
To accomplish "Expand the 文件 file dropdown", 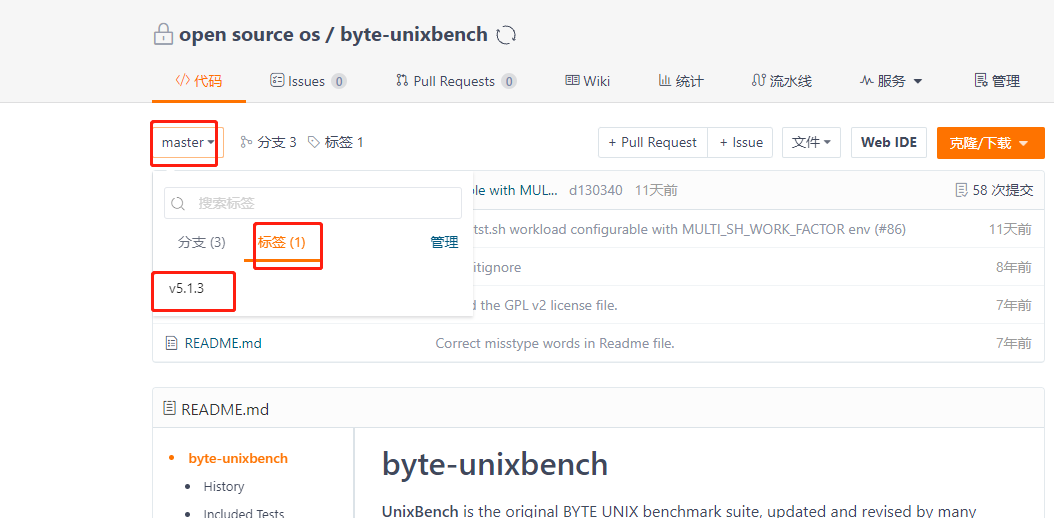I will tap(811, 142).
